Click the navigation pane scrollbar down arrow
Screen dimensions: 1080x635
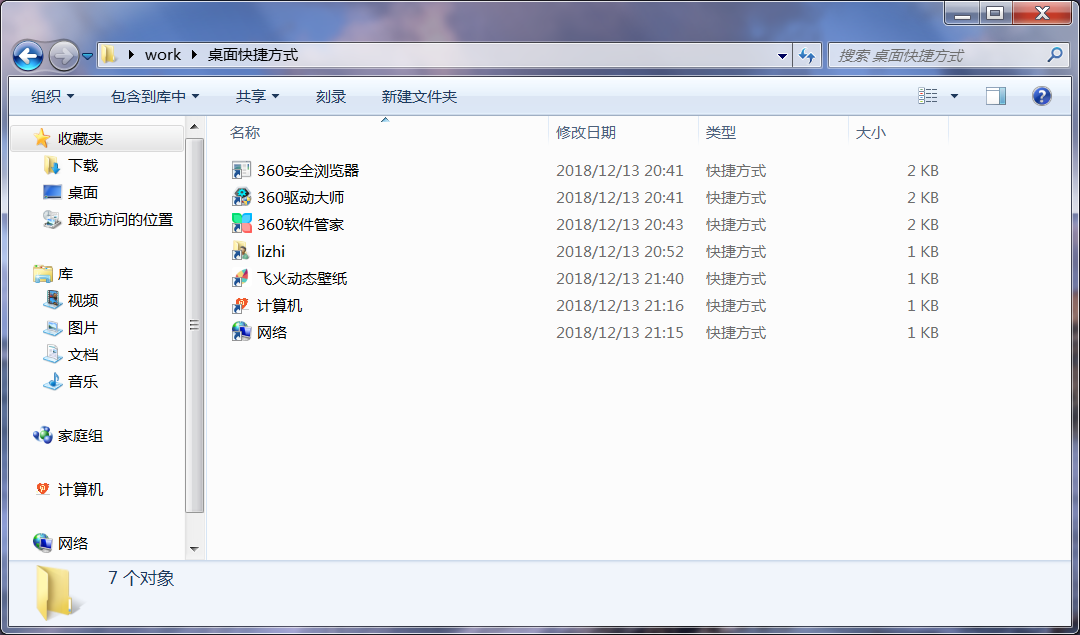pyautogui.click(x=194, y=549)
